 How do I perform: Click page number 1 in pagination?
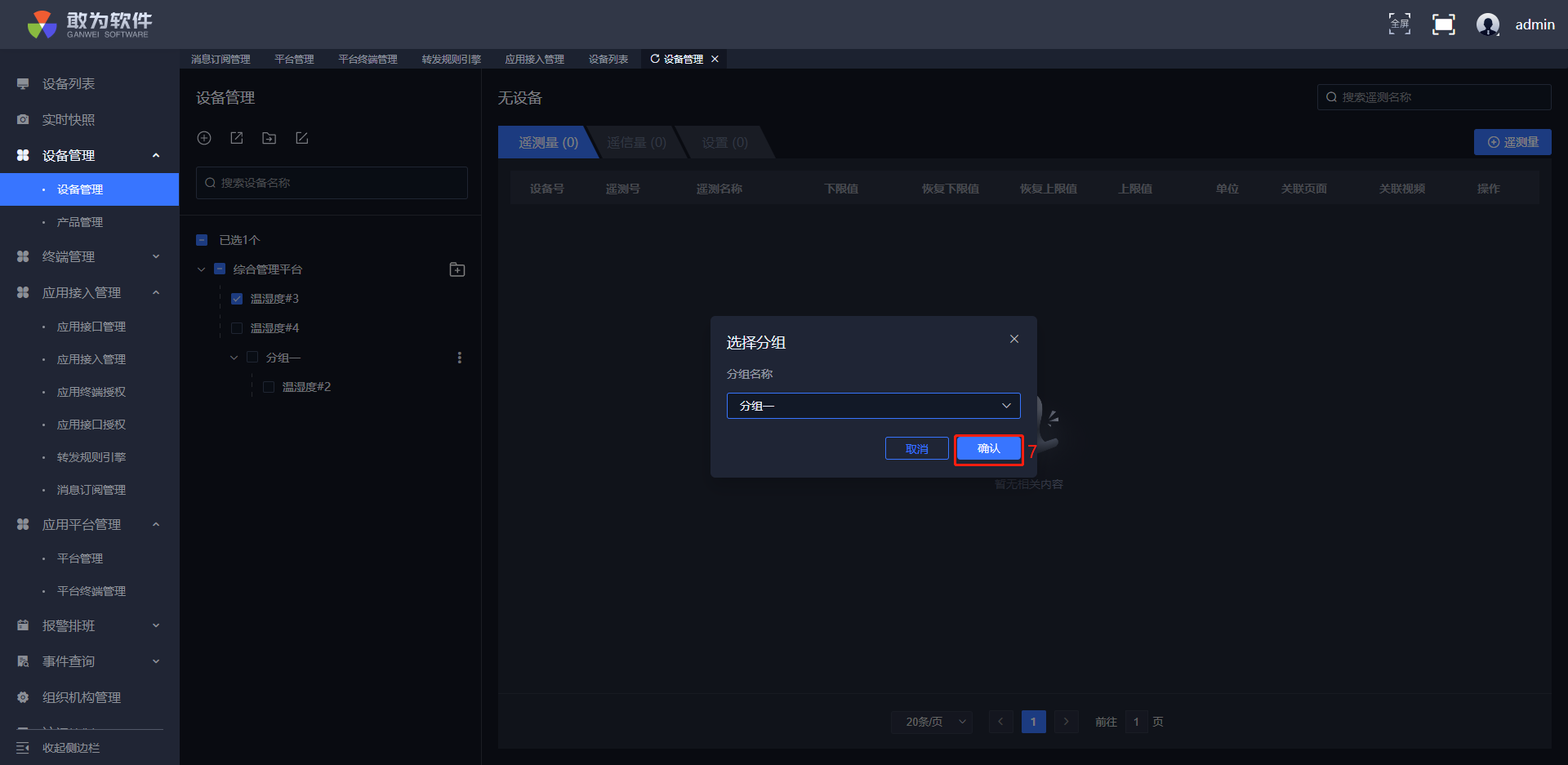(1033, 722)
